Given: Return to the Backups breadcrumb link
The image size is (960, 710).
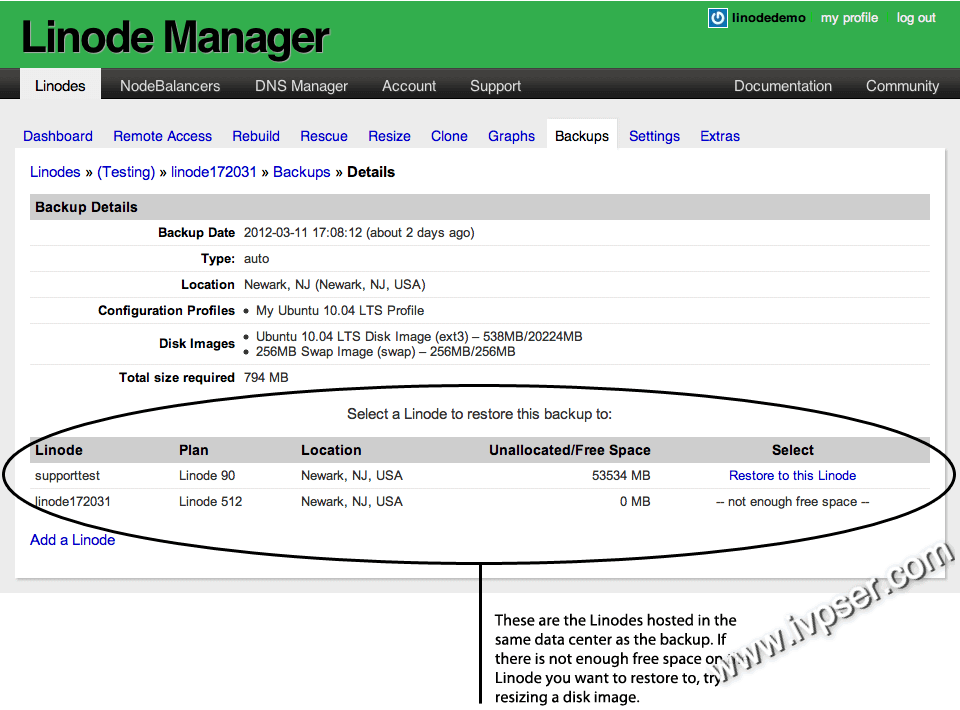Looking at the screenshot, I should tap(302, 172).
